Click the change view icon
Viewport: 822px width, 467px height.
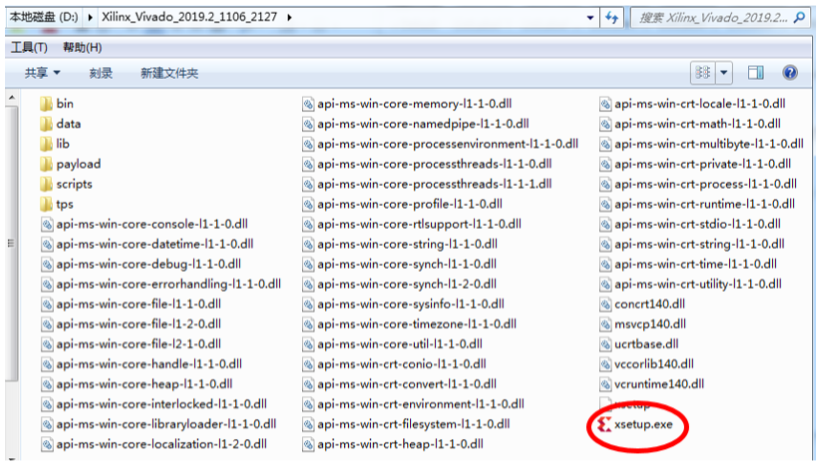702,72
